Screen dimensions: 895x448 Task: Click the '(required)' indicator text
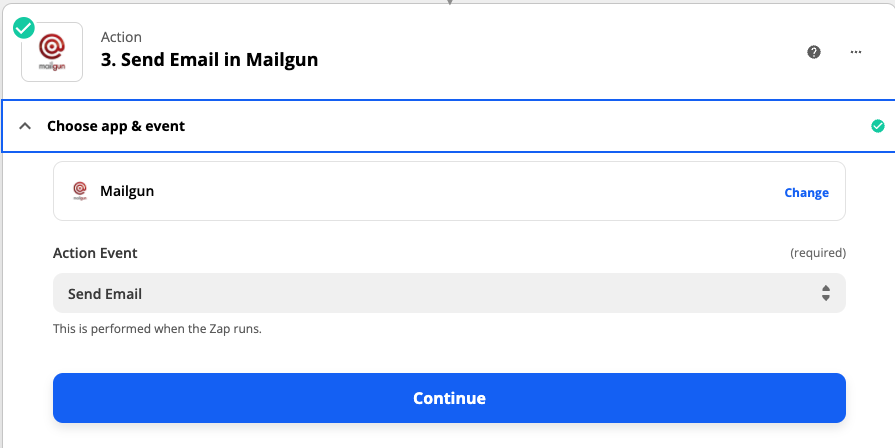tap(818, 252)
